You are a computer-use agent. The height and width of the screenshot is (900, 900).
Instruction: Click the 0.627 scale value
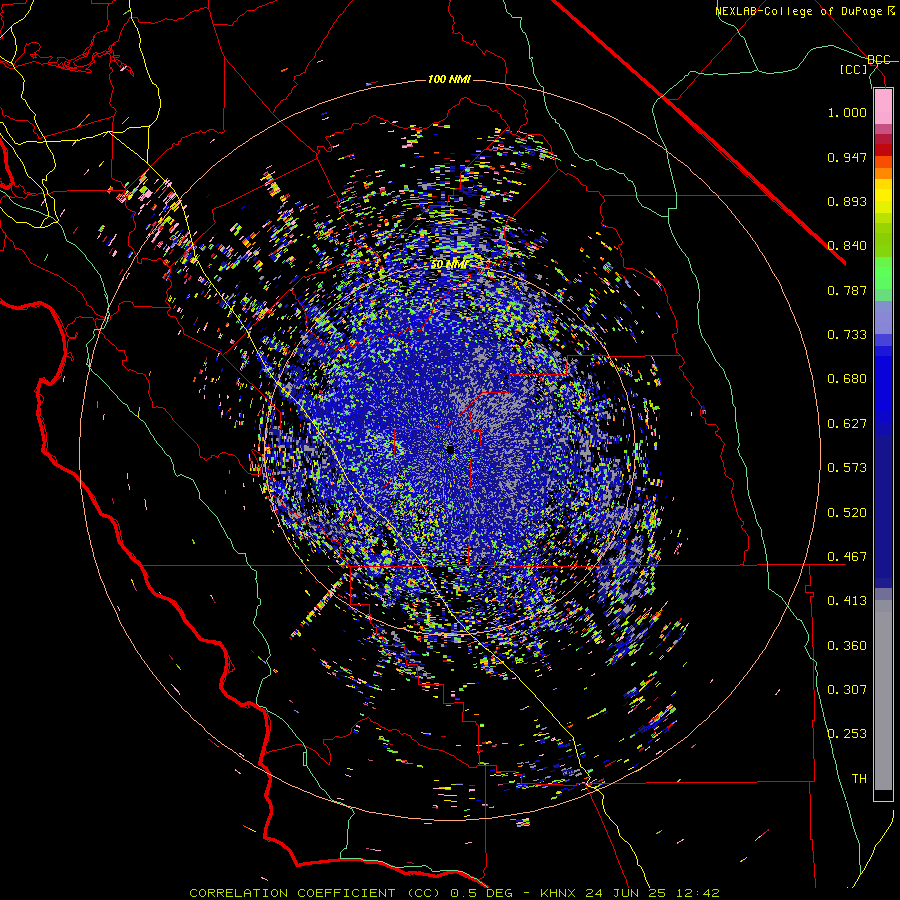tap(847, 424)
